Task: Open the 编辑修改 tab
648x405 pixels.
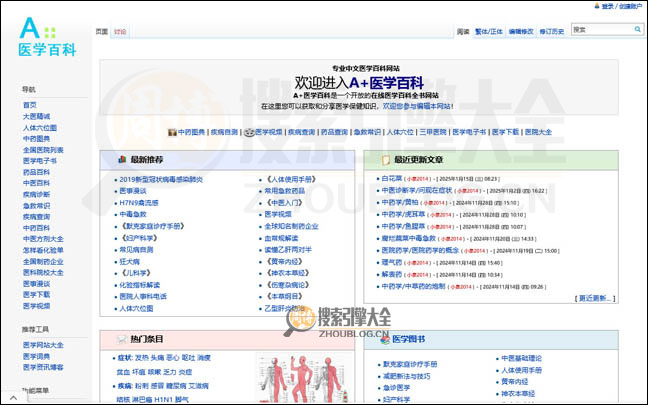Action: [x=521, y=31]
